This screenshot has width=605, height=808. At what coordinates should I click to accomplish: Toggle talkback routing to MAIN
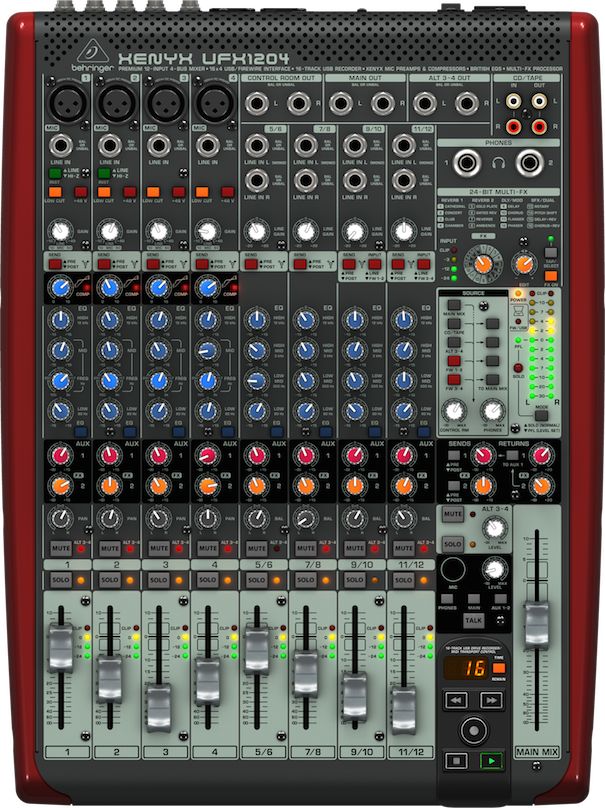click(473, 599)
